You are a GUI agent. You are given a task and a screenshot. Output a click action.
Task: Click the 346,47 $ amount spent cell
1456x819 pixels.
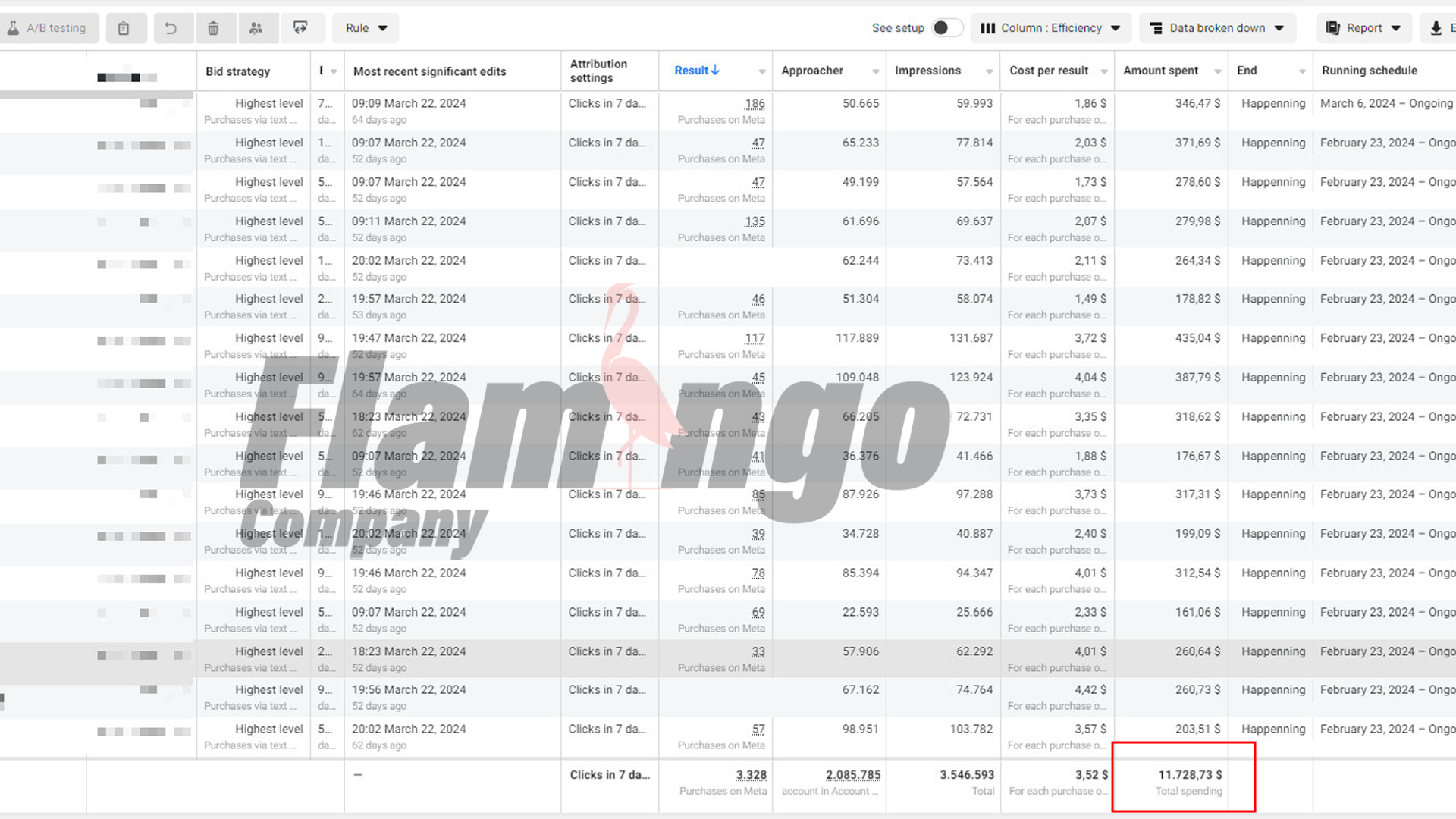point(1197,104)
